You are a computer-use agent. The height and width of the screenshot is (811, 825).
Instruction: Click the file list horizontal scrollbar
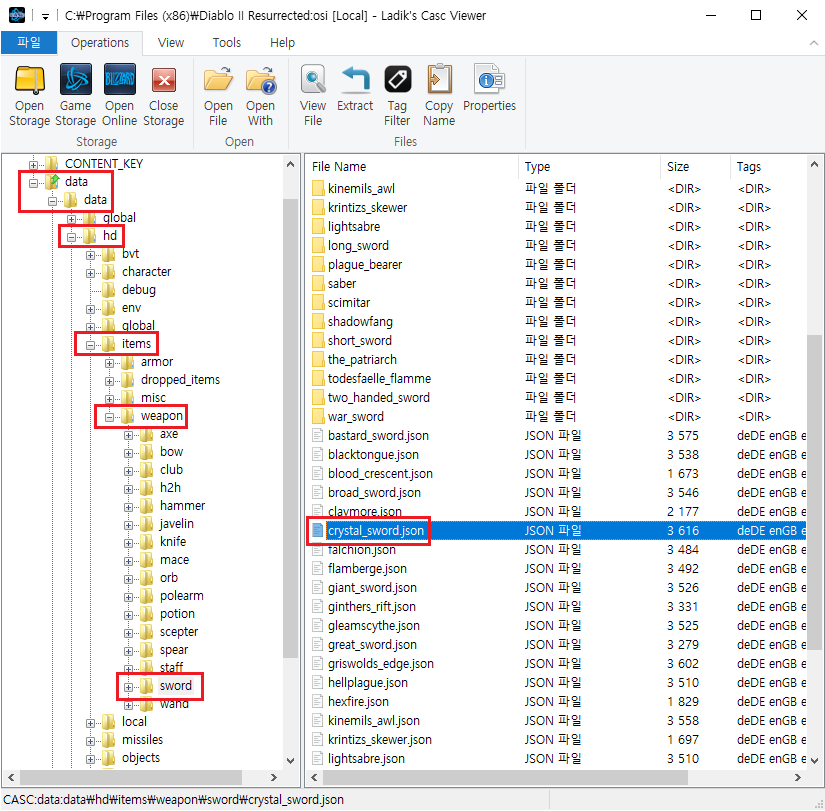(505, 777)
